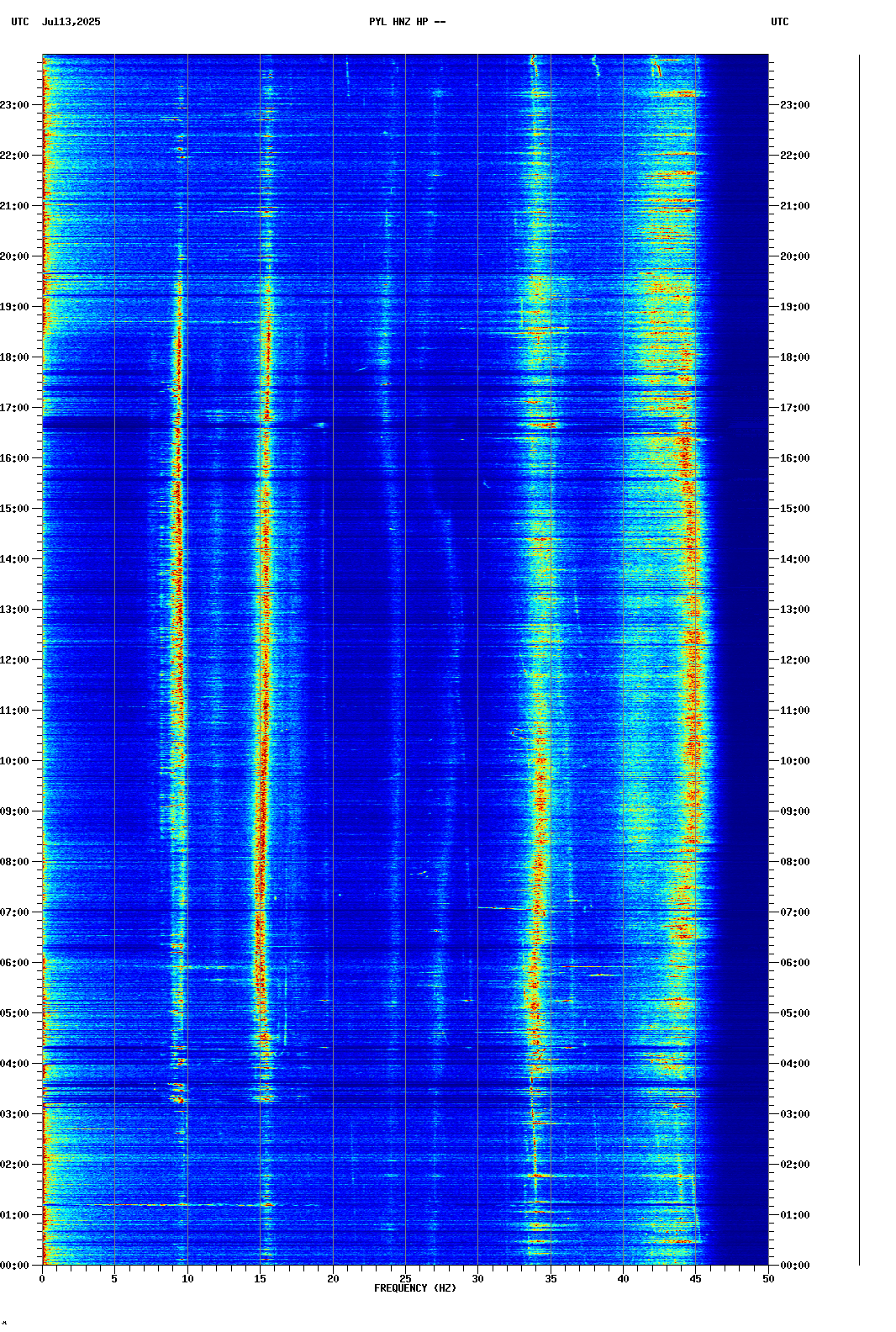This screenshot has height=1332, width=896.
Task: Click the left-axis 16:00 time label
Action: (14, 458)
